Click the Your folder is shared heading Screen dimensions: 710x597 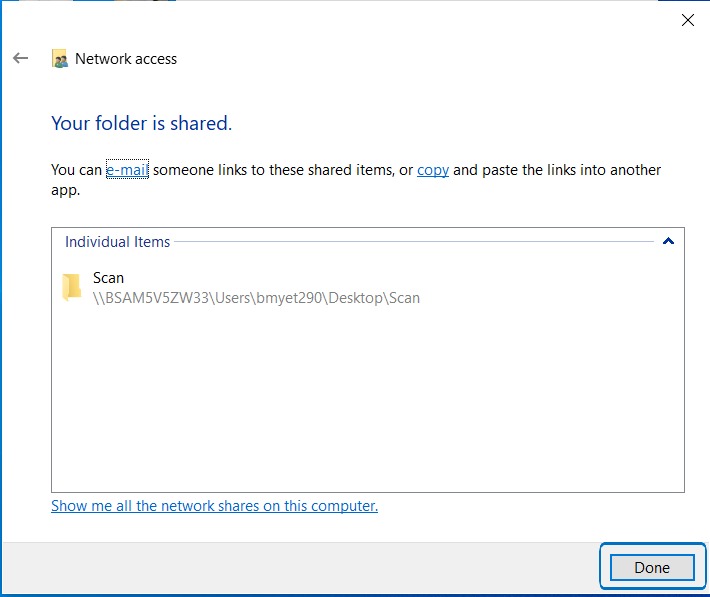(141, 124)
